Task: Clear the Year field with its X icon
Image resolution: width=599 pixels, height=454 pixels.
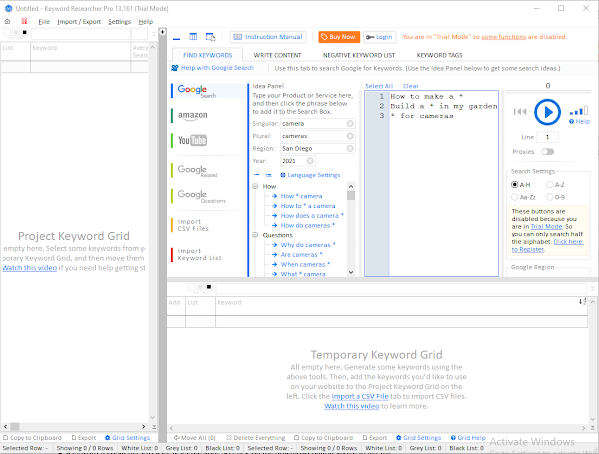Action: (x=310, y=161)
